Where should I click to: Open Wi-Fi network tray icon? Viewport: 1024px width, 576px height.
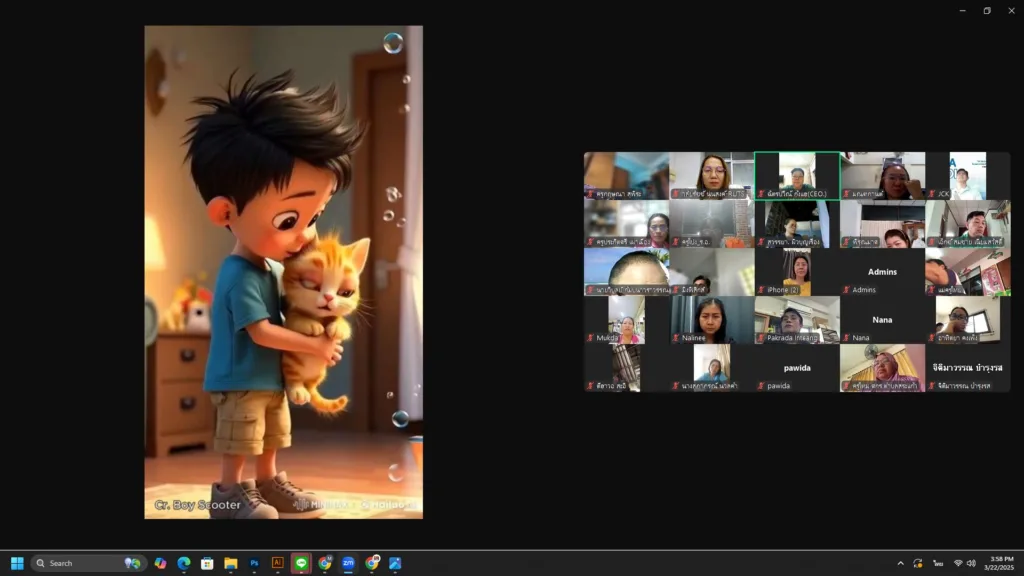[957, 563]
